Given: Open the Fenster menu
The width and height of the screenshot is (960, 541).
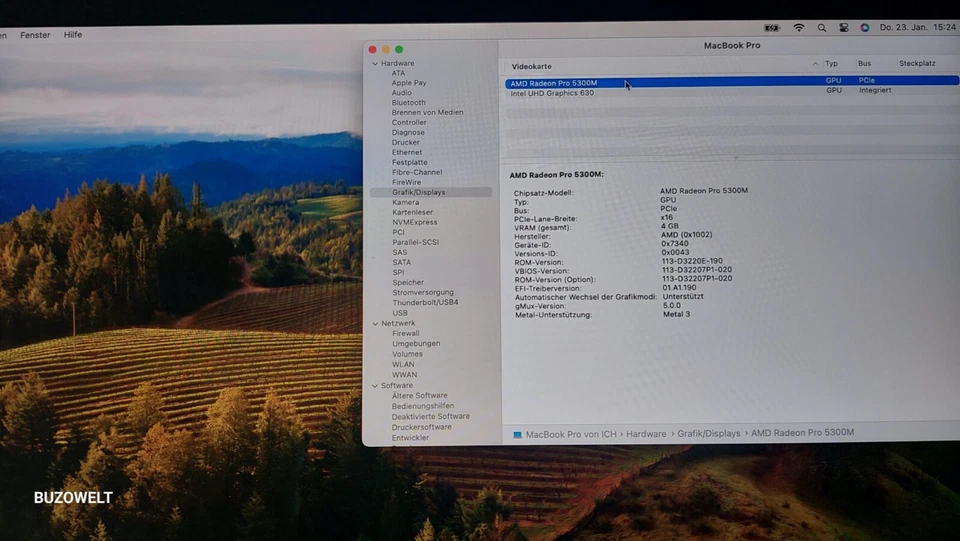Looking at the screenshot, I should coord(35,35).
